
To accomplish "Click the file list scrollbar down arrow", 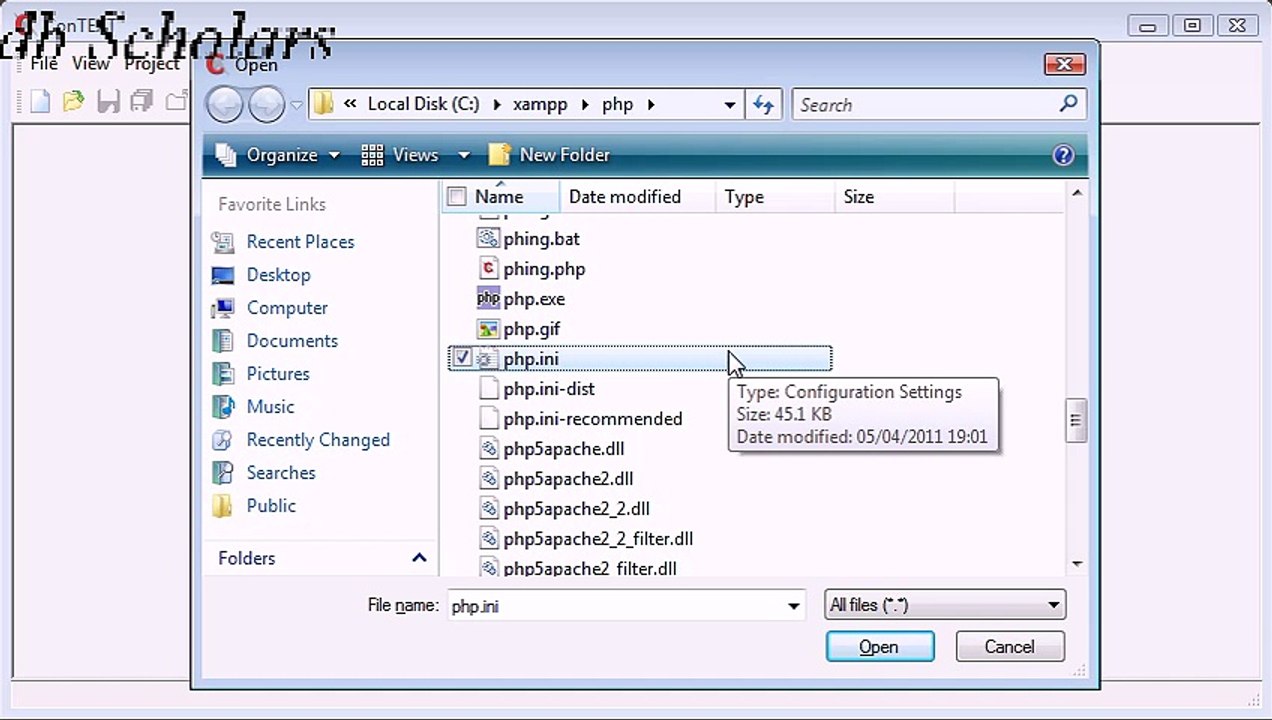I will point(1077,564).
